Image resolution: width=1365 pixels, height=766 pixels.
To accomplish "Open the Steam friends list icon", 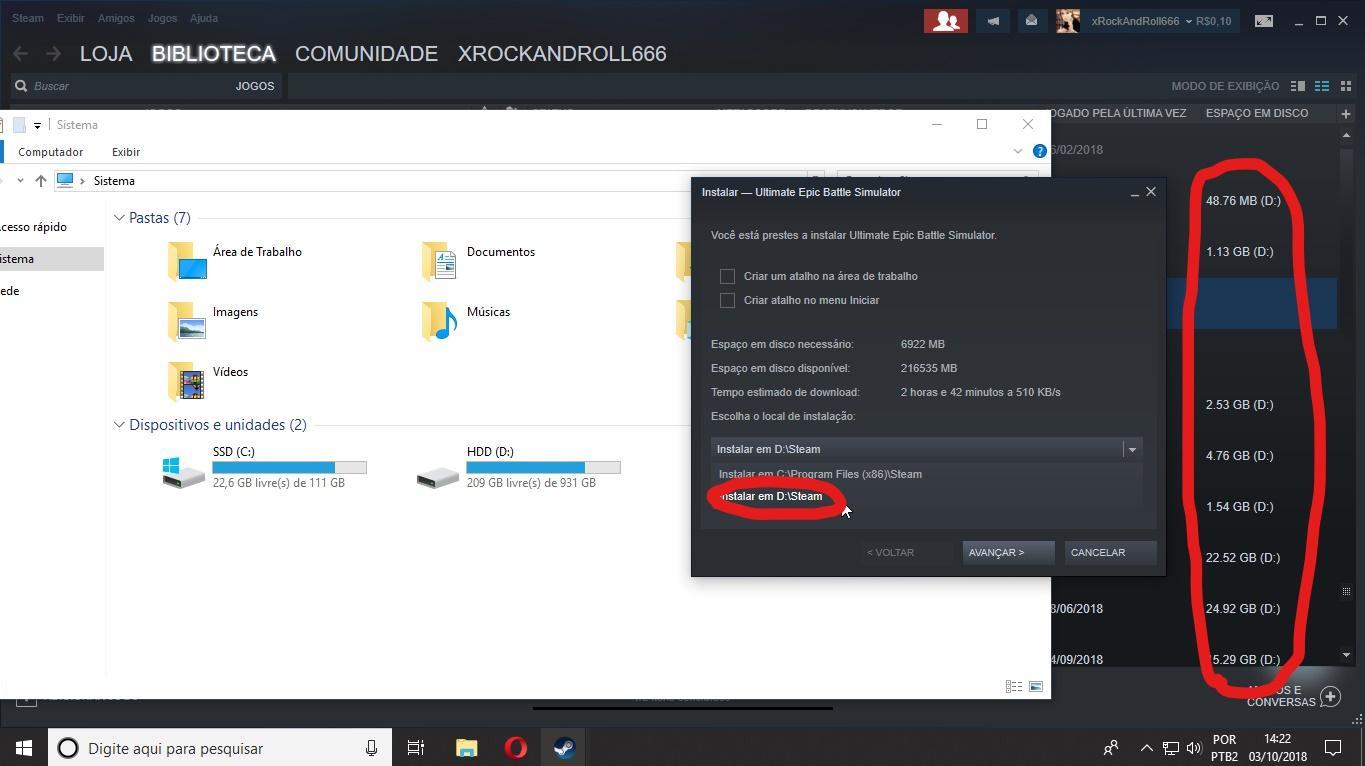I will click(945, 21).
